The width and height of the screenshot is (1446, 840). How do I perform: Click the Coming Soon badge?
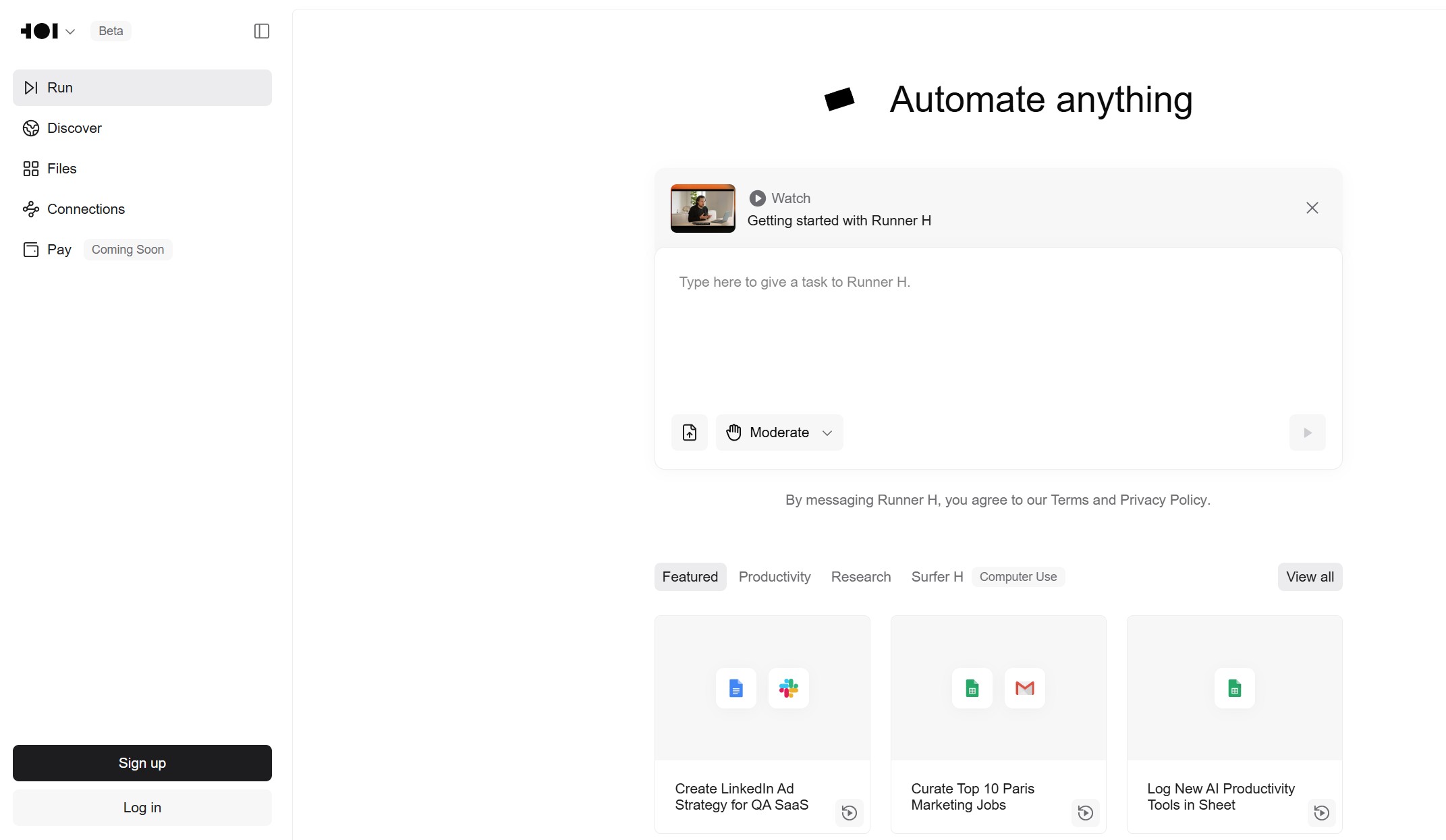(128, 250)
